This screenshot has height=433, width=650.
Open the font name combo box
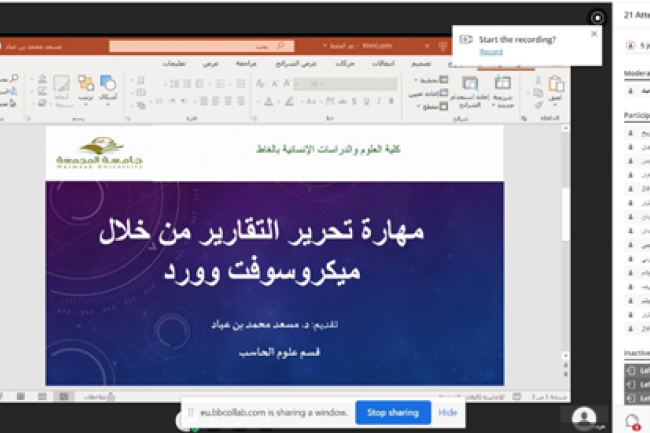pos(361,84)
